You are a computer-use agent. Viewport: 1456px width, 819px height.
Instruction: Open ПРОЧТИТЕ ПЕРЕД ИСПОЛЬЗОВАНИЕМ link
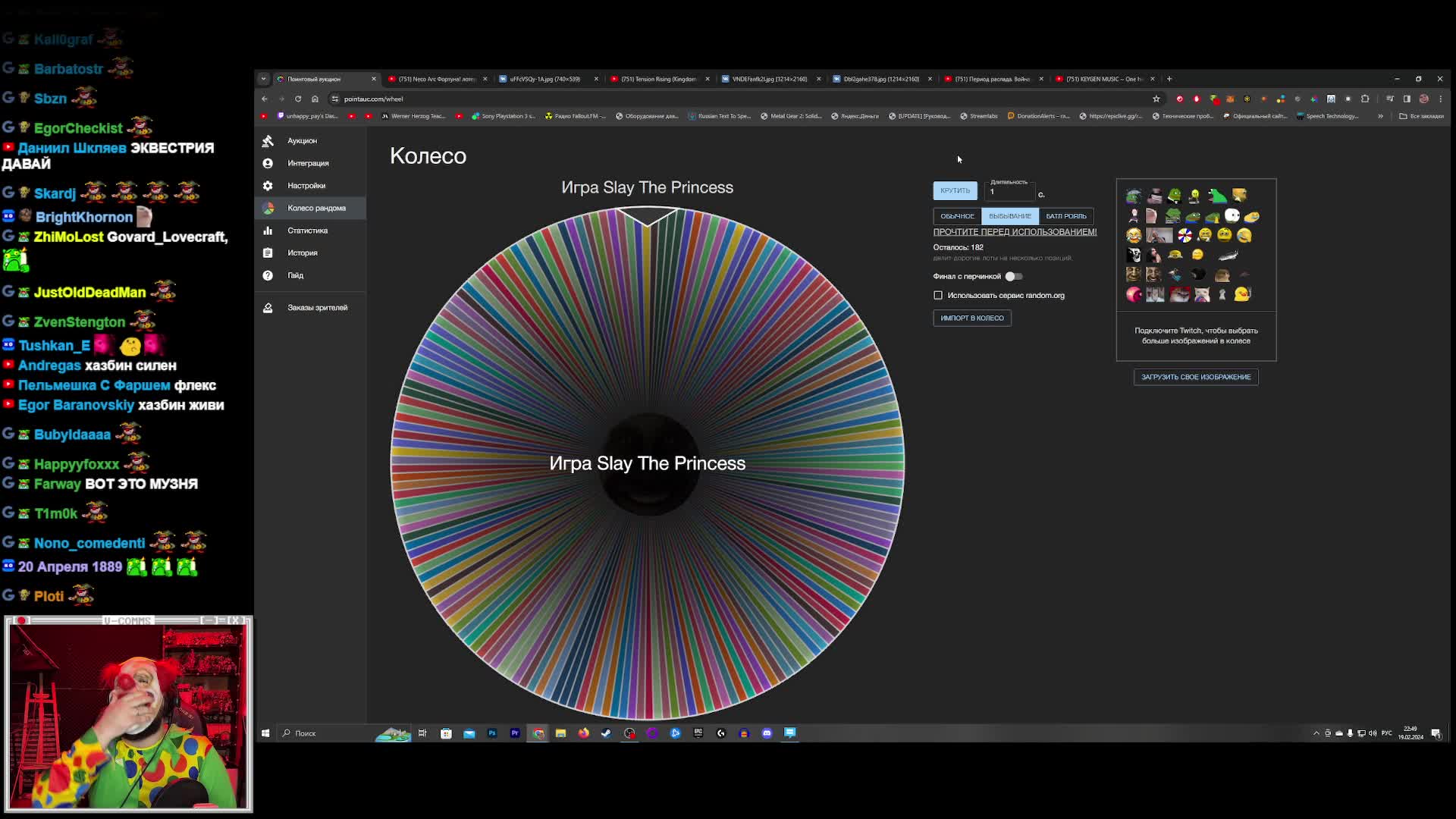tap(1015, 232)
